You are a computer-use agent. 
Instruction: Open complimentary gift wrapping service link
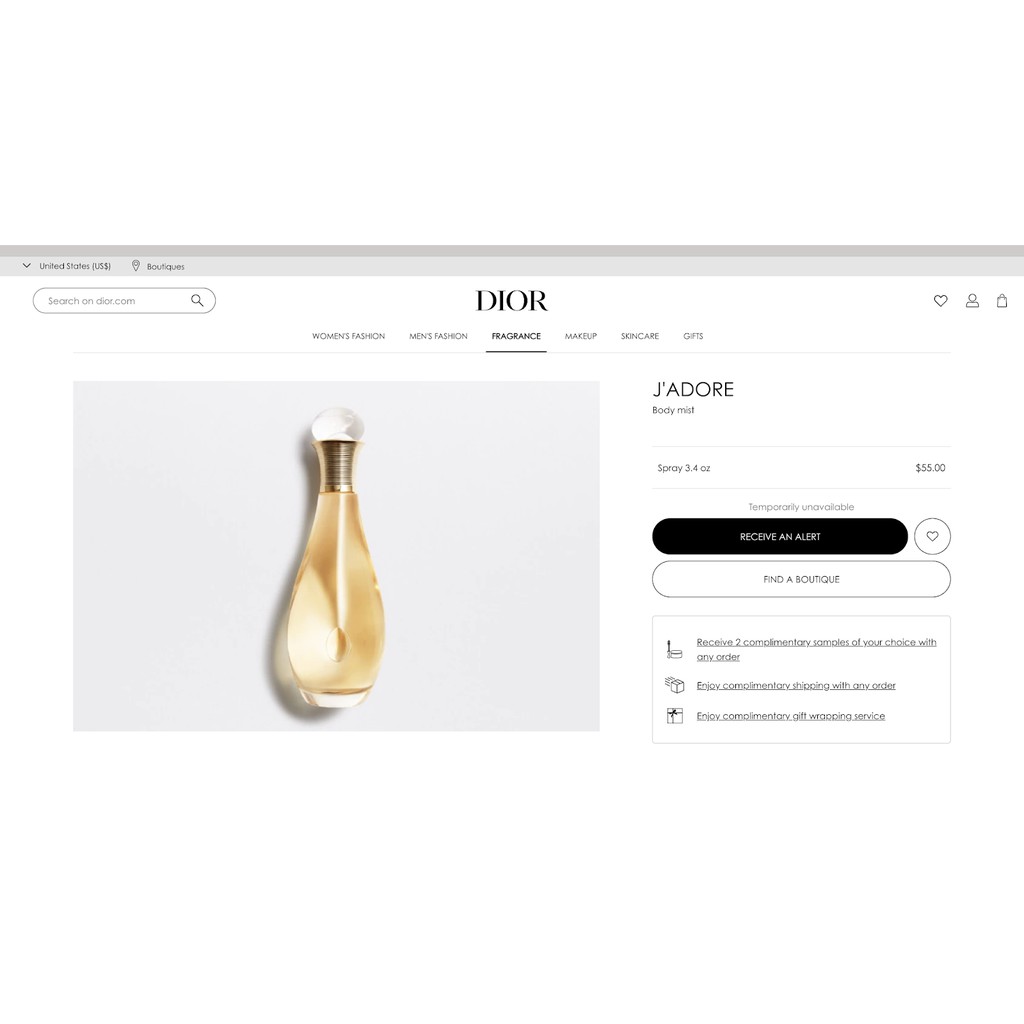(791, 716)
